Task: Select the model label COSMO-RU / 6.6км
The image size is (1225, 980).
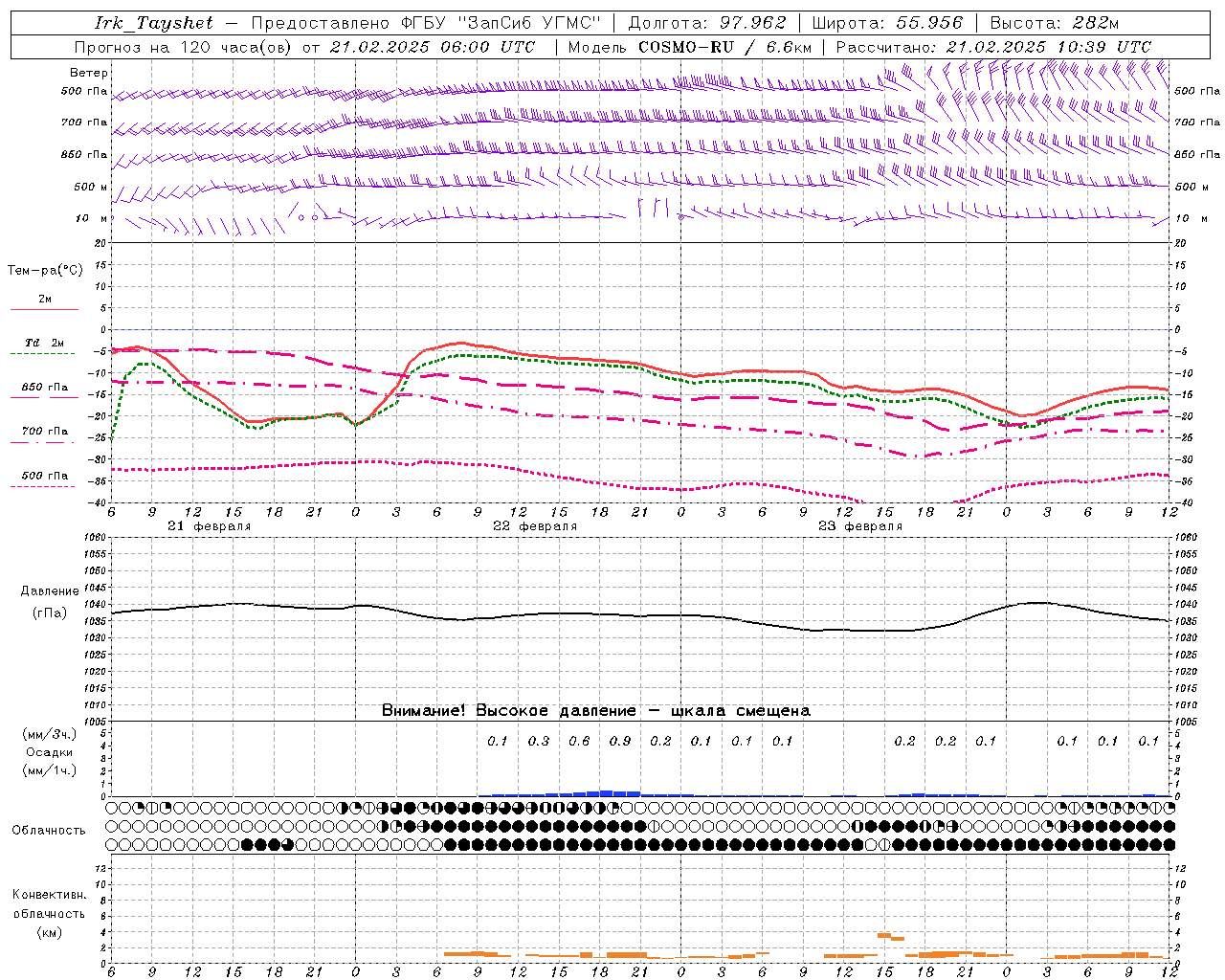Action: tap(724, 47)
